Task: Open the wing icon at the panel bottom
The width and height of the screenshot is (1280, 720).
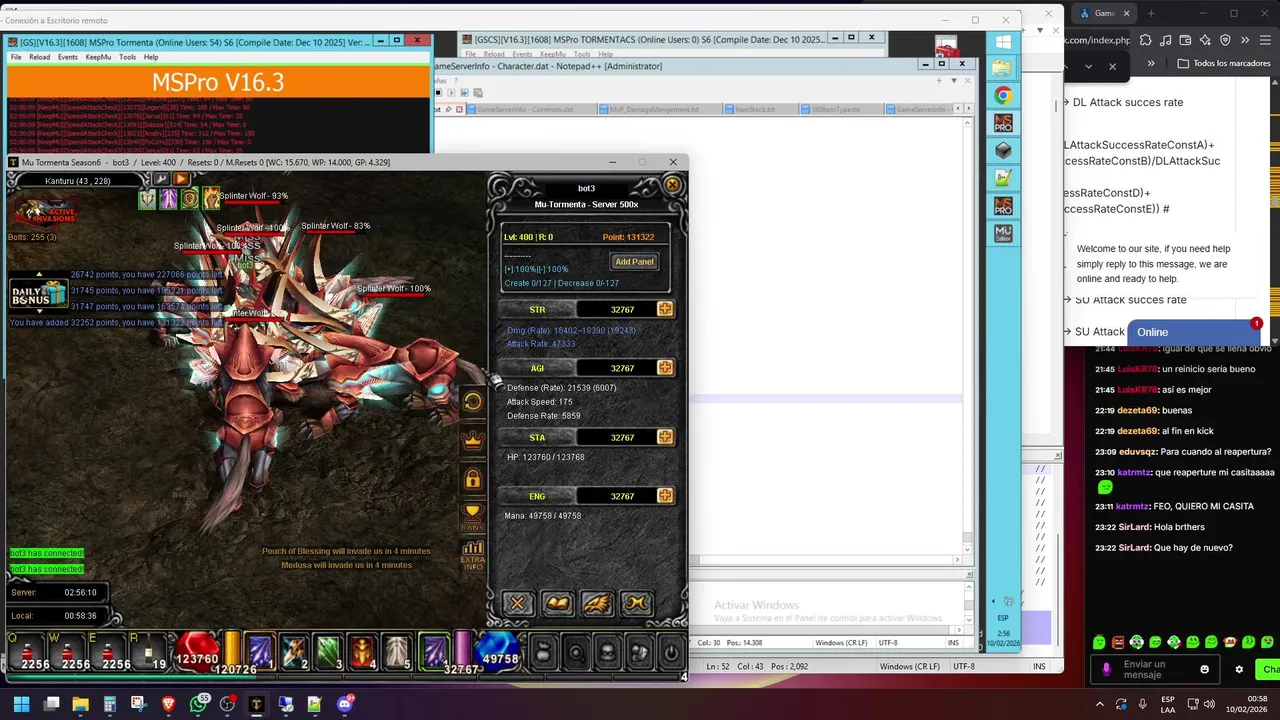Action: click(596, 603)
